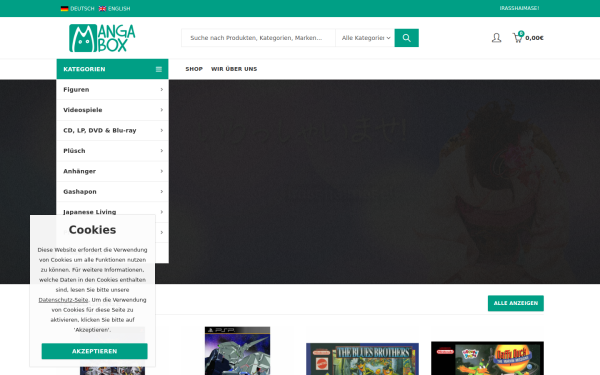Click the Manga Box logo
This screenshot has width=600, height=375.
(102, 38)
